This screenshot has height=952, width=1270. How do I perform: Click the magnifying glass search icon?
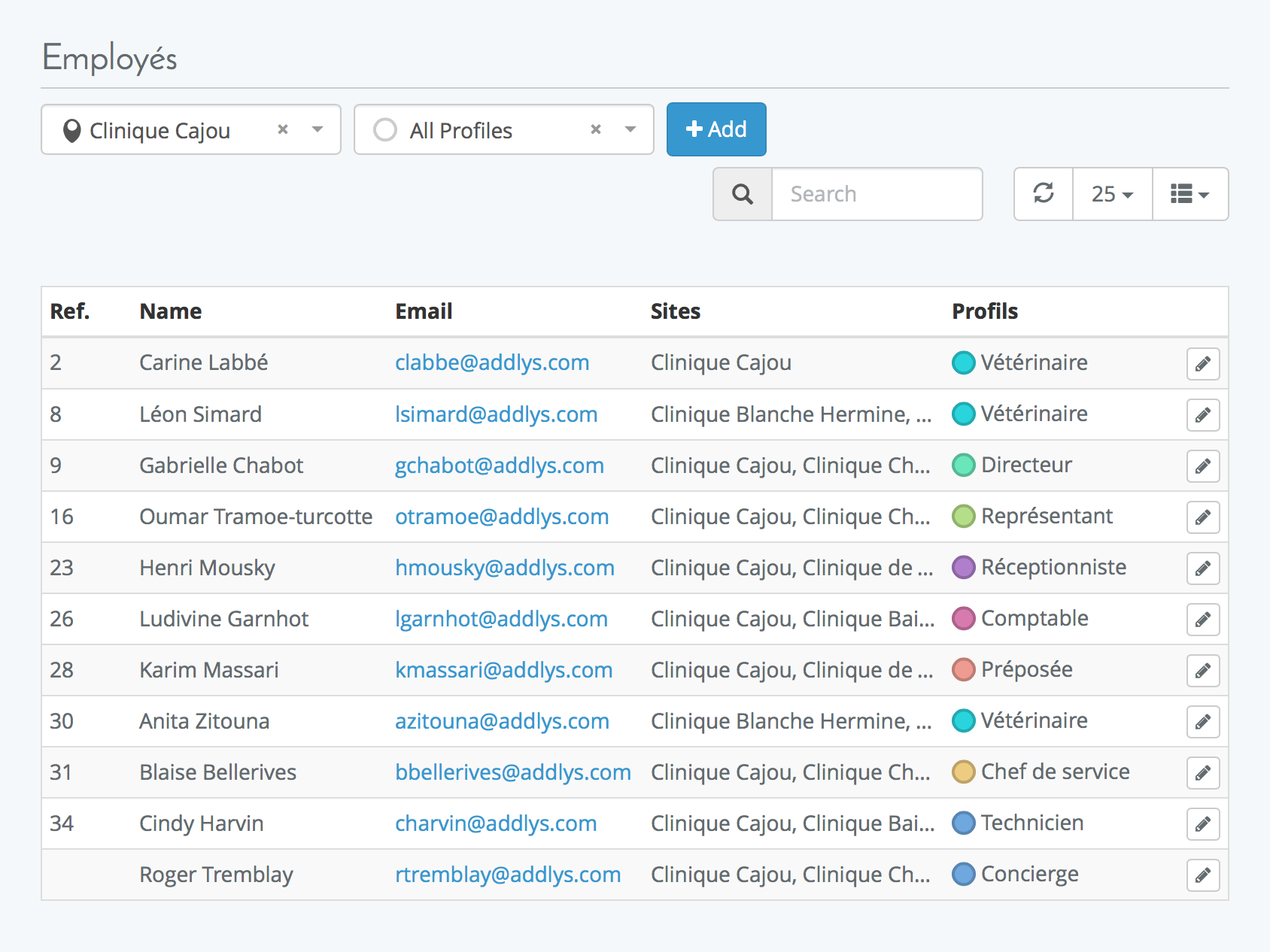tap(743, 194)
